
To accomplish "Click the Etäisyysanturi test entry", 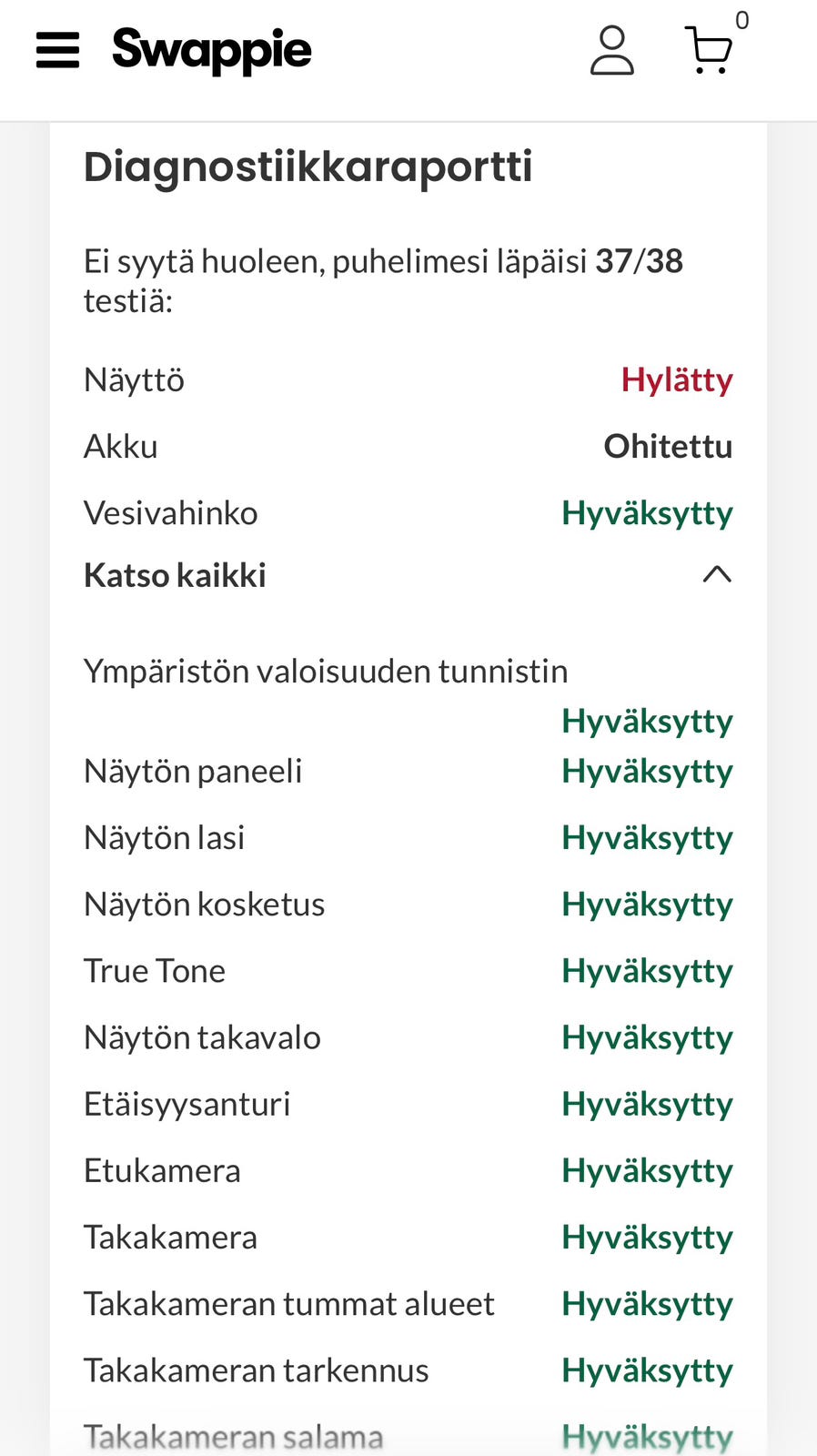I will pos(187,1104).
